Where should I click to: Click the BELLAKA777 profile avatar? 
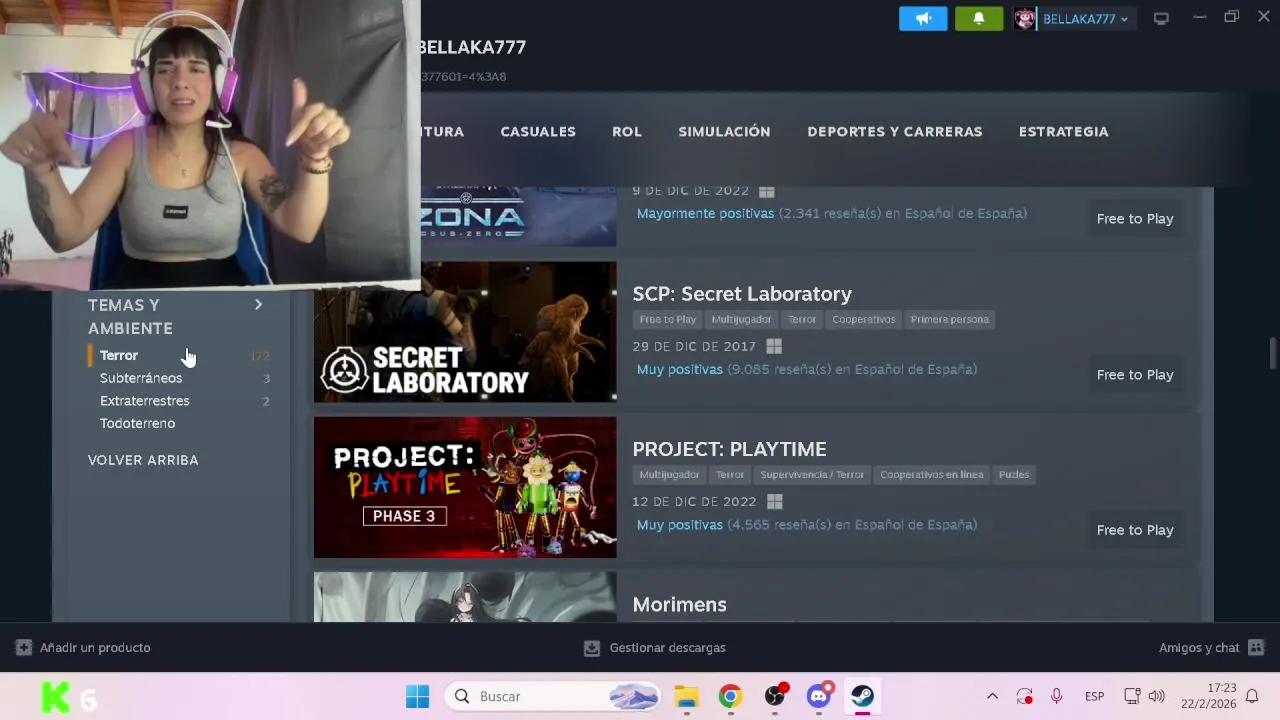point(1025,19)
